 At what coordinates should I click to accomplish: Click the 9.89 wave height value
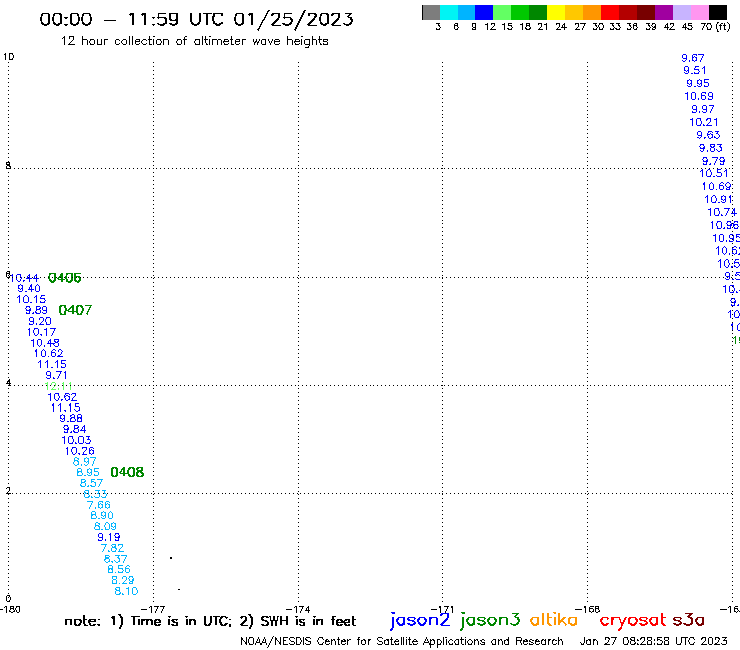pyautogui.click(x=36, y=310)
